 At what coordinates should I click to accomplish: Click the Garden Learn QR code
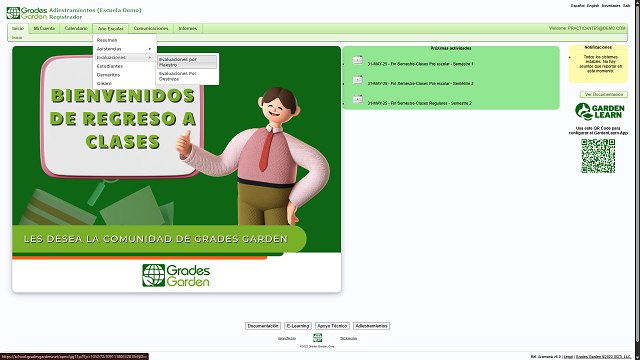(598, 156)
